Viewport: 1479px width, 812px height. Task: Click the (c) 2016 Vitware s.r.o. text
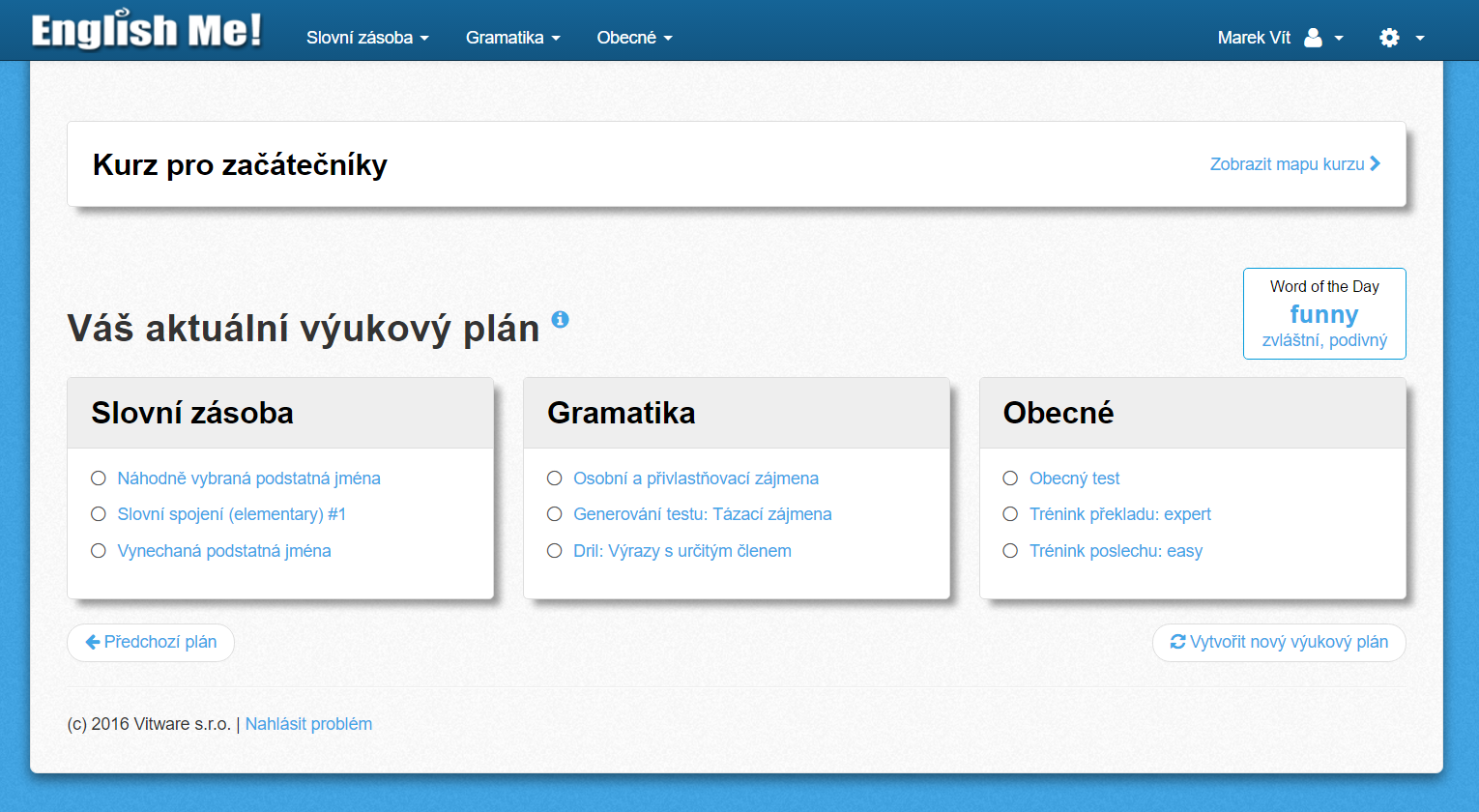[149, 724]
